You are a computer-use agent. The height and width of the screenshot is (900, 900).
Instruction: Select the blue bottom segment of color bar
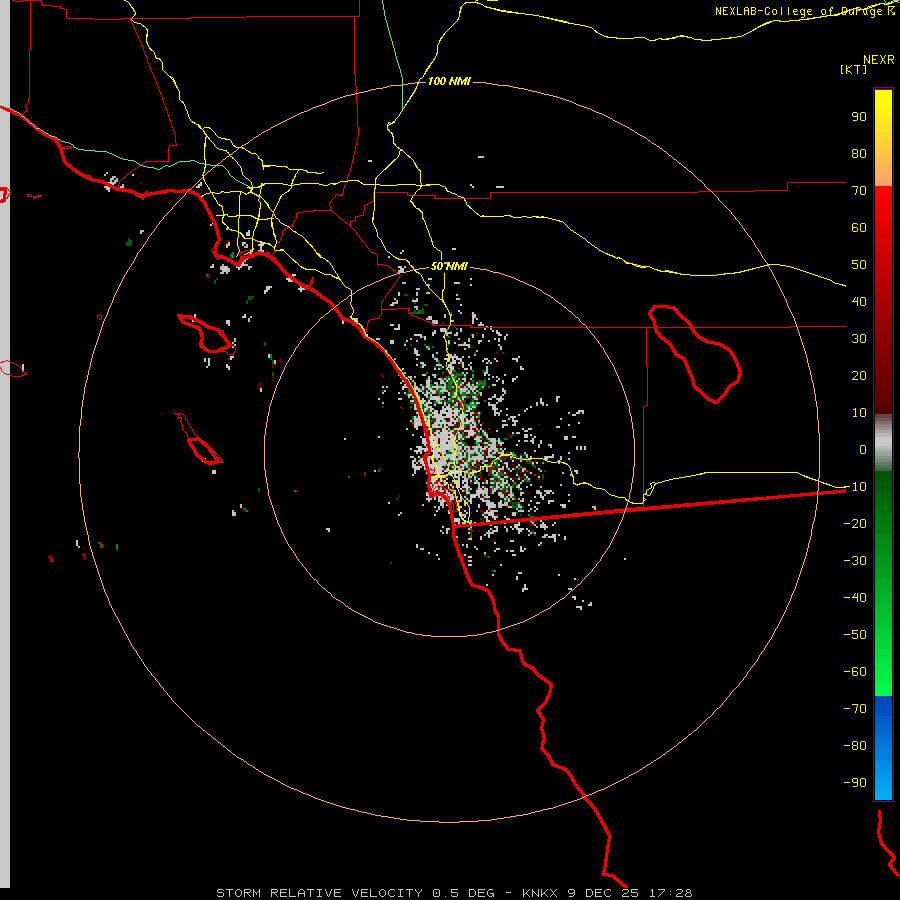883,747
